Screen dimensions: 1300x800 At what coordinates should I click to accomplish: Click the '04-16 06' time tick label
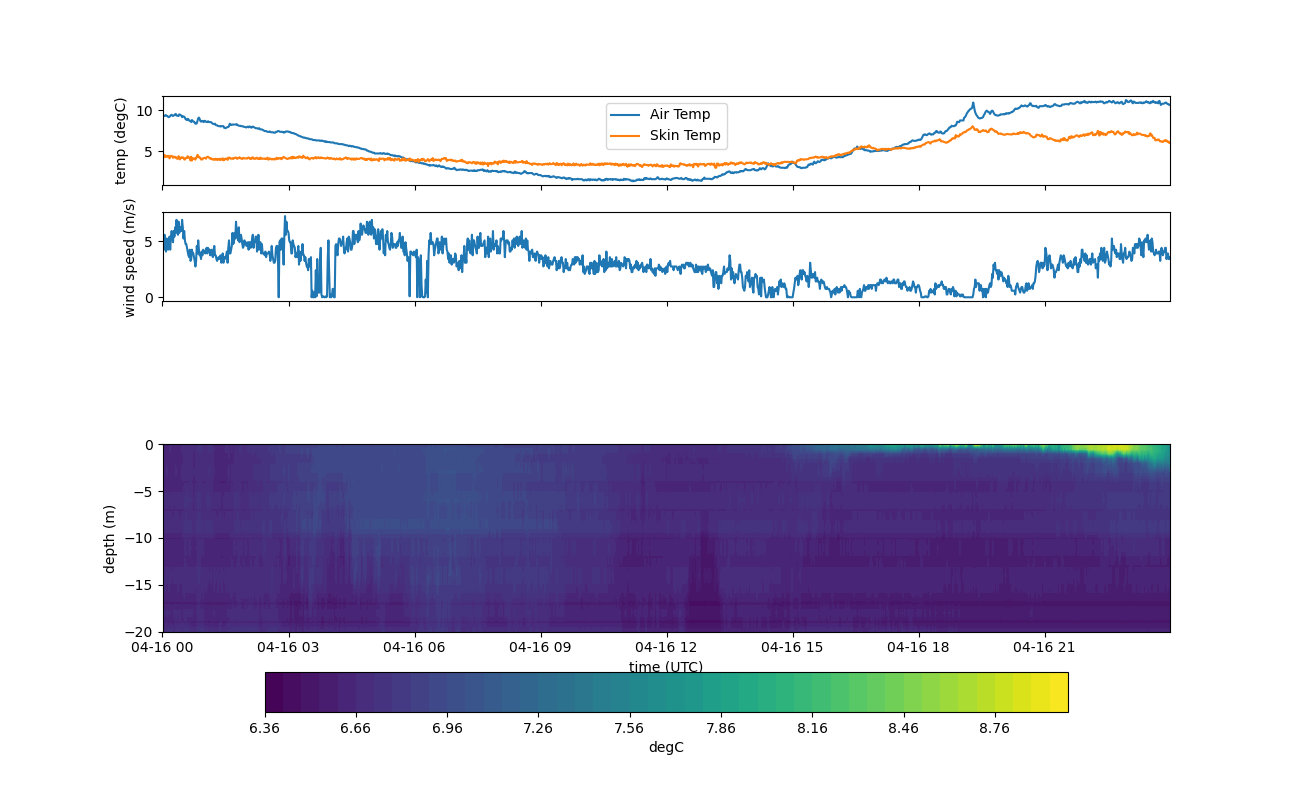pos(415,647)
